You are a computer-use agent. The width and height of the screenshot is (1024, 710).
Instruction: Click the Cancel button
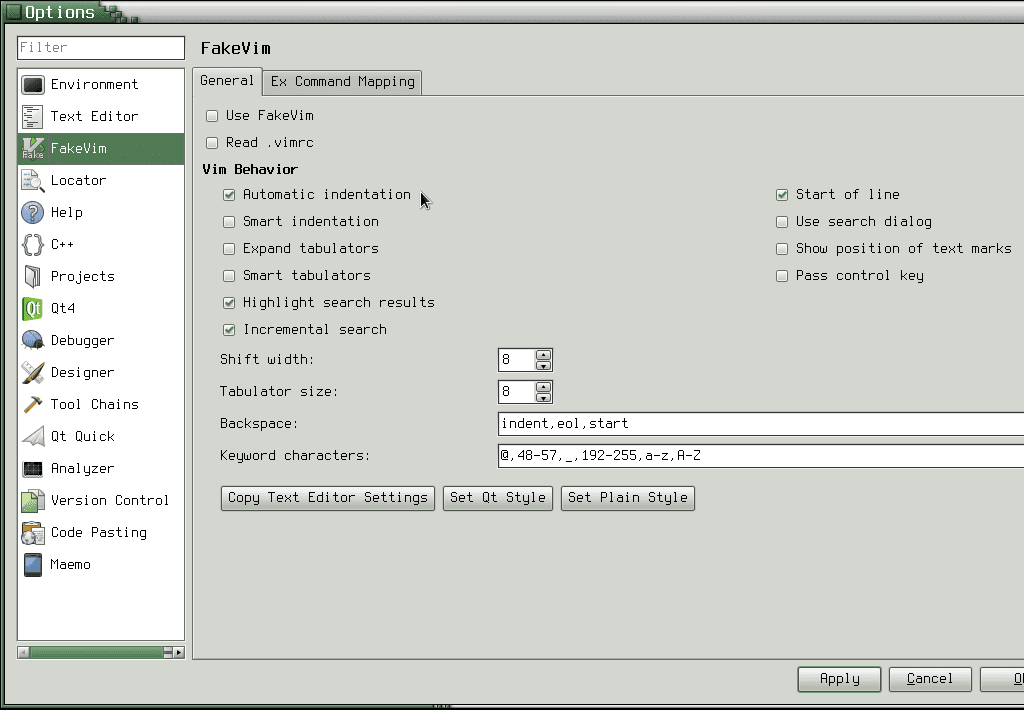(x=930, y=679)
